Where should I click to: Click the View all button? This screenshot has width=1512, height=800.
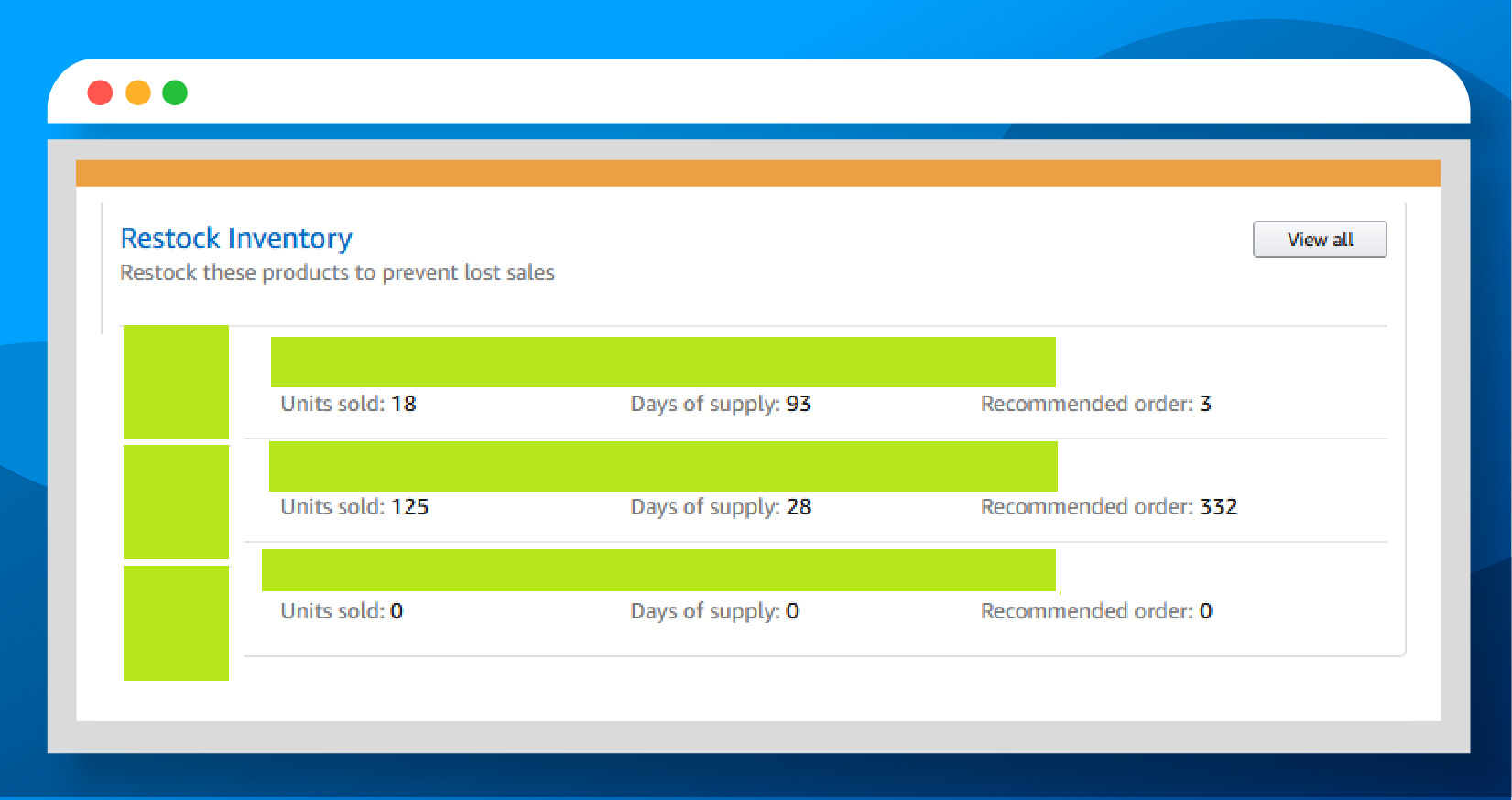(1319, 240)
